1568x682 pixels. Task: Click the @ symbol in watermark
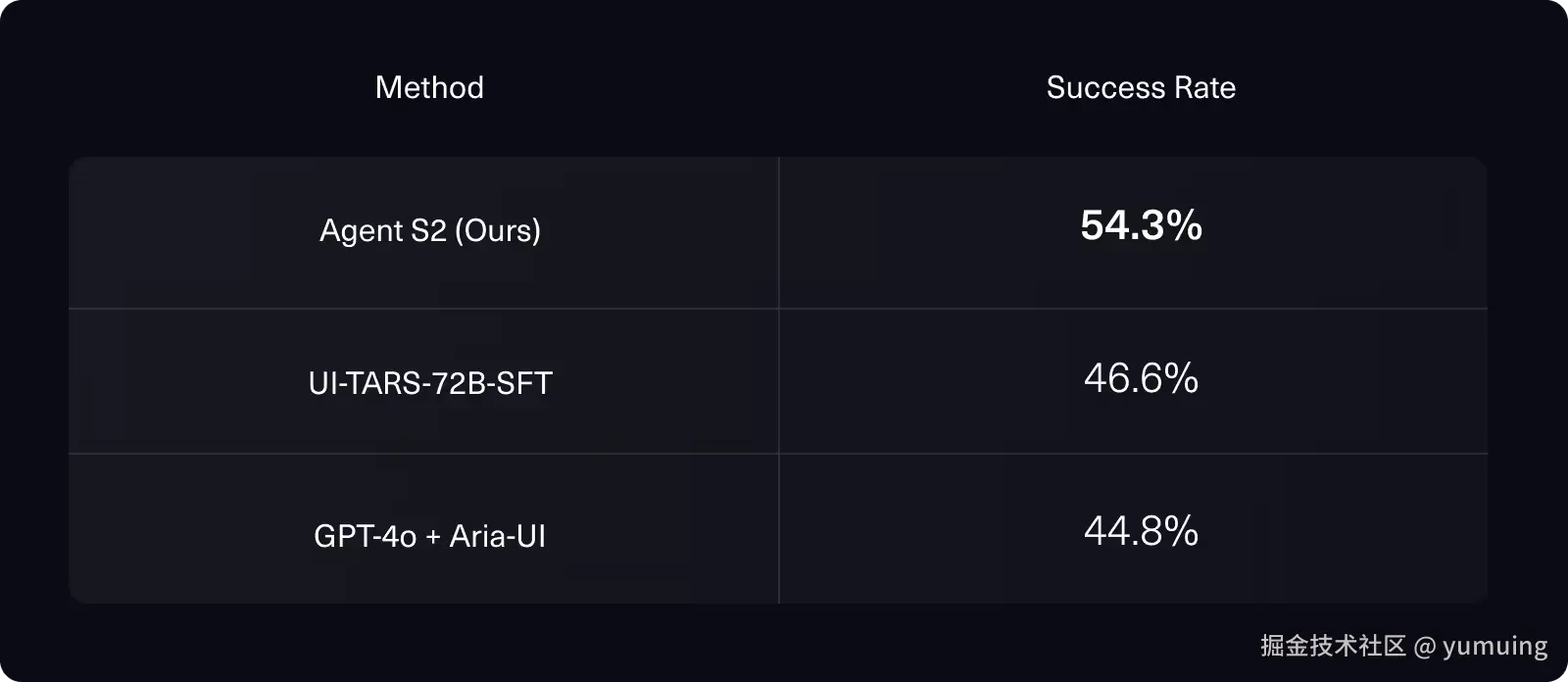pyautogui.click(x=1425, y=647)
